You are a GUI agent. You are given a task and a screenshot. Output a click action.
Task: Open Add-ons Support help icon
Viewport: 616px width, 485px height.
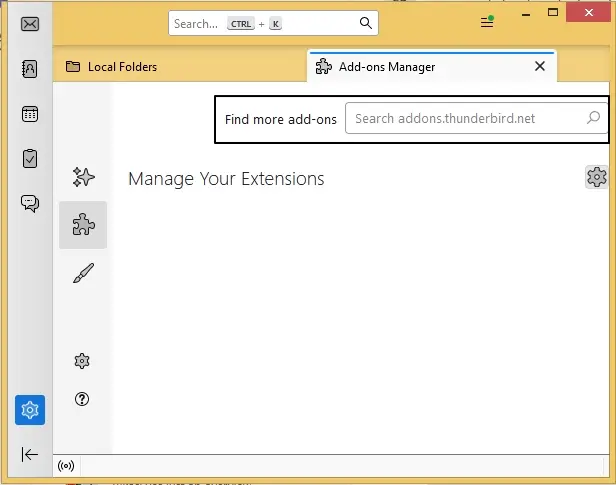point(82,399)
